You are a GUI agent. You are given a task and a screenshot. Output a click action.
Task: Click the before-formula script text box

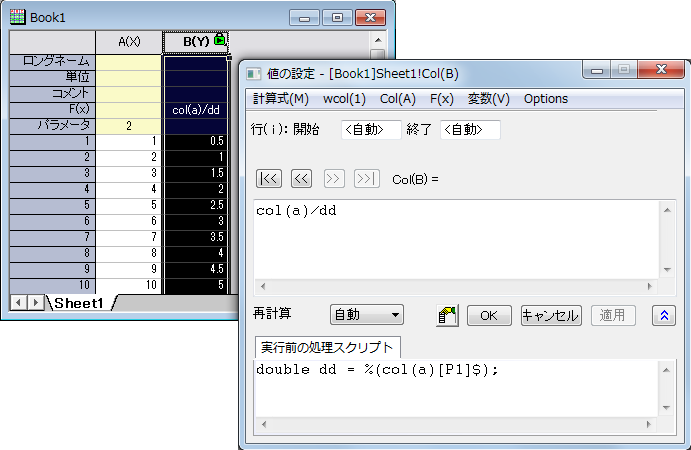457,388
